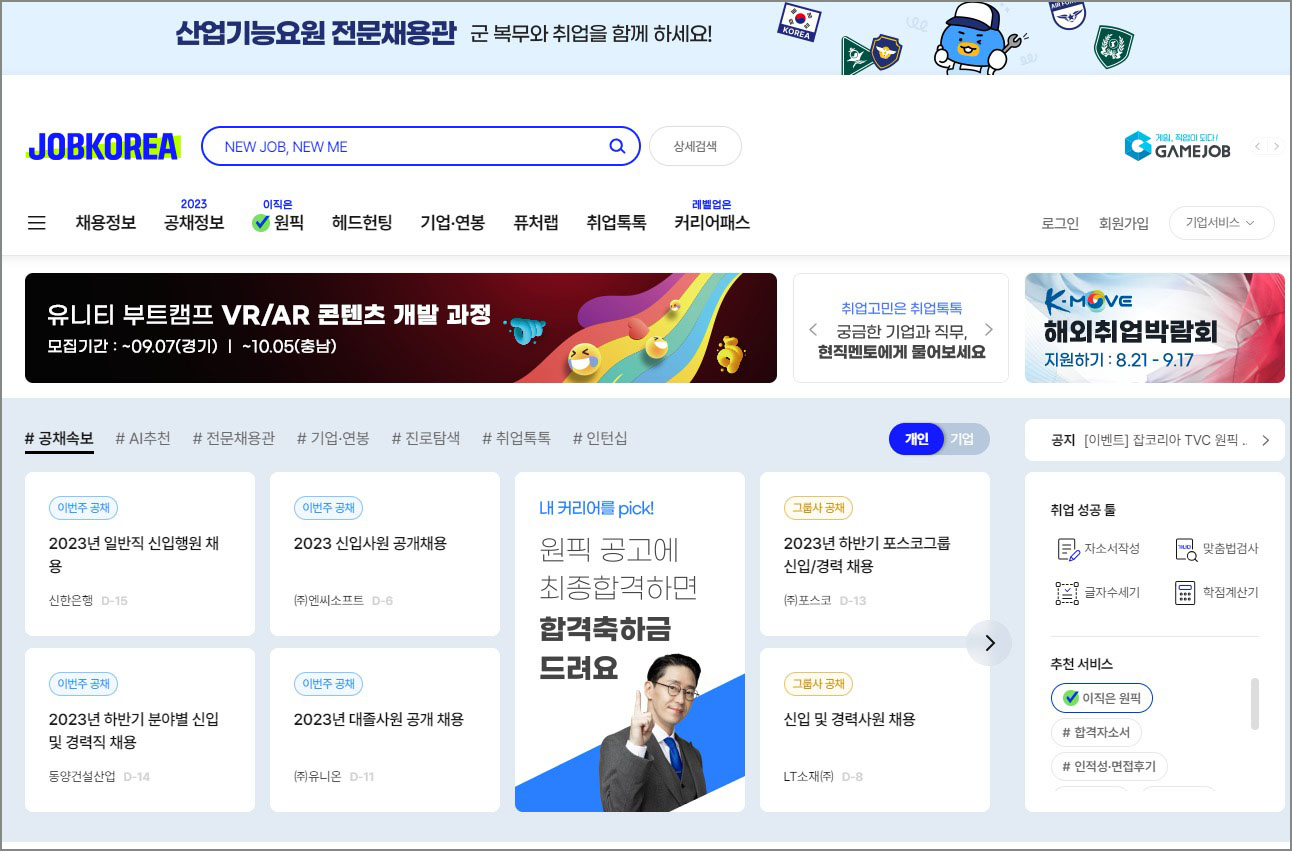The width and height of the screenshot is (1292, 851).
Task: Select the # 전문채용관 tab
Action: (234, 438)
